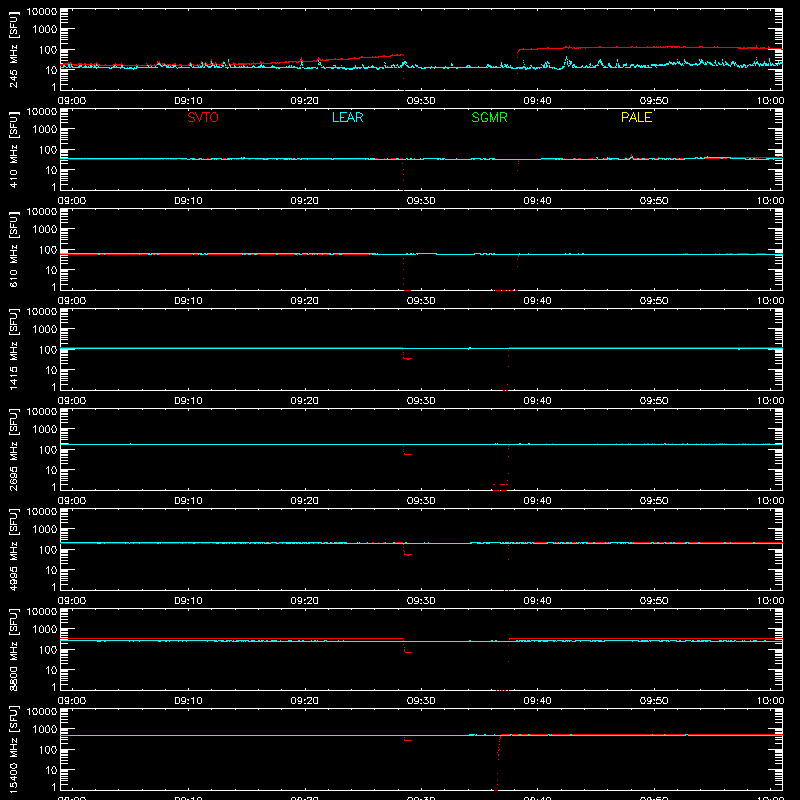800x800 pixels.
Task: Click the cyan LEAR legend label
Action: tap(347, 117)
